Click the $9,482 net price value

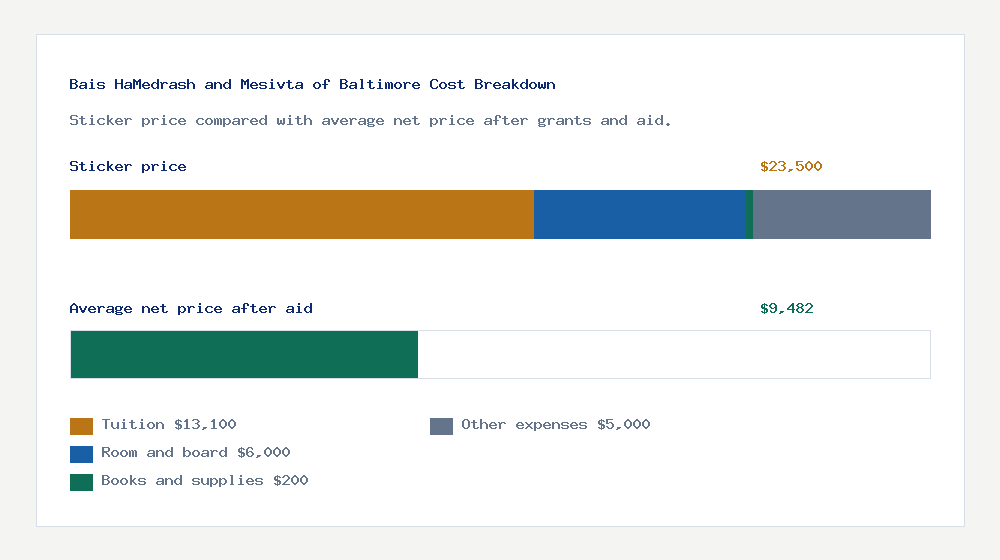point(786,309)
